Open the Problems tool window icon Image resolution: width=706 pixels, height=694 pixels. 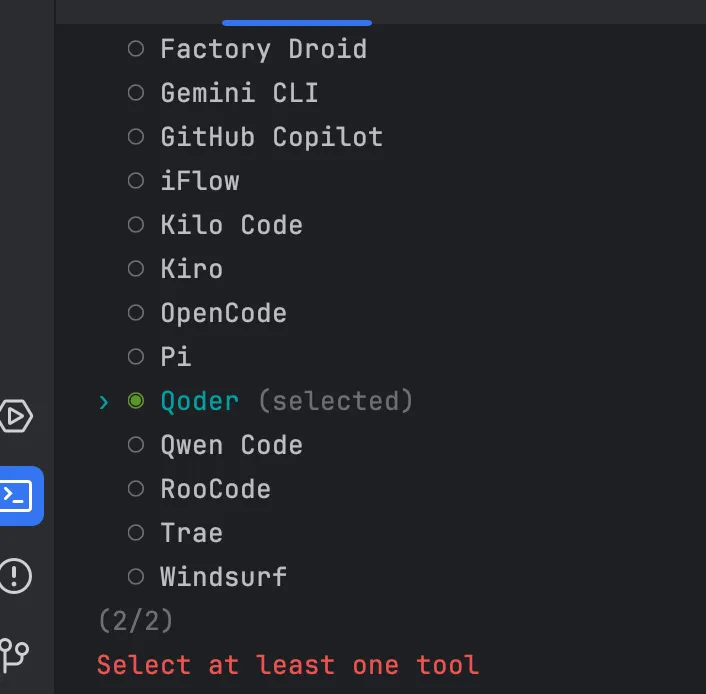click(17, 576)
